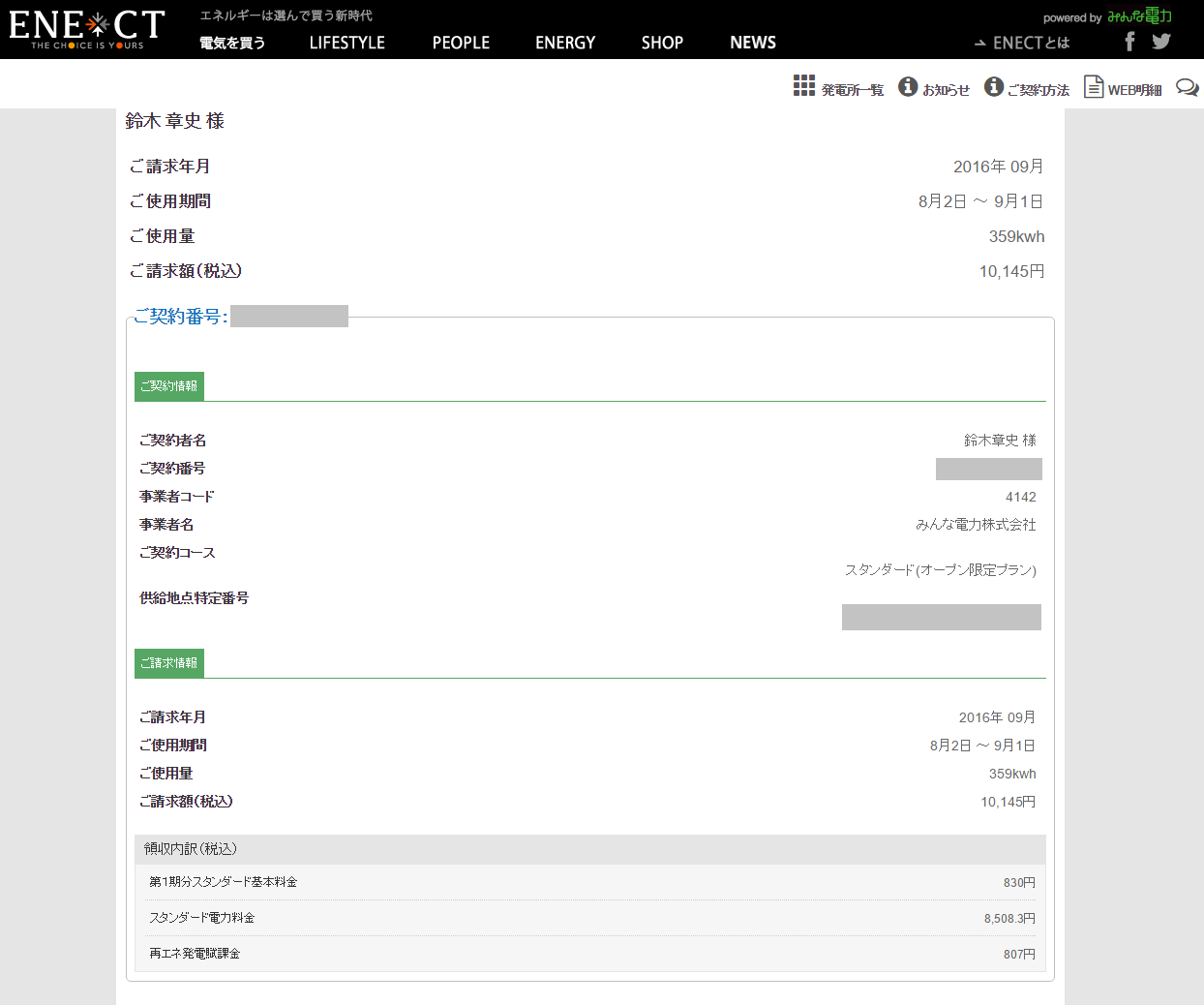Click the powered by text
Image resolution: width=1204 pixels, height=1005 pixels.
[x=1072, y=18]
